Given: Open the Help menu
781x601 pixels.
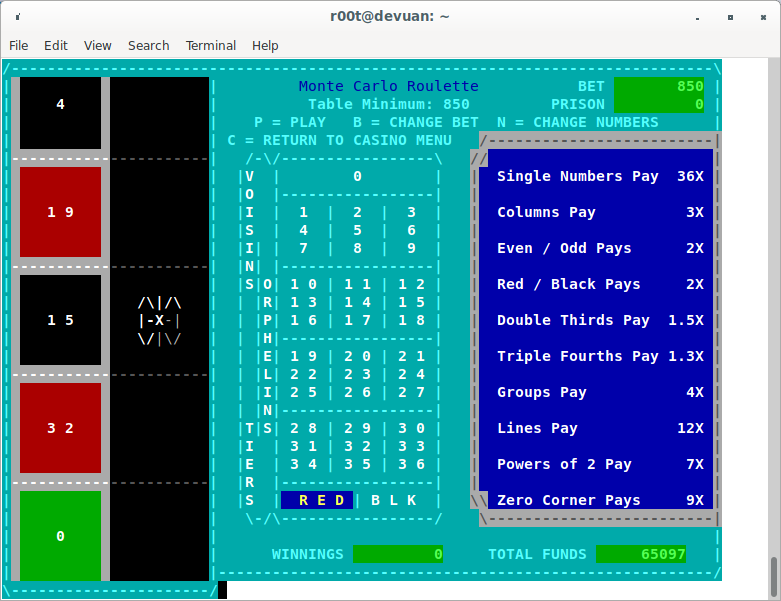Looking at the screenshot, I should [265, 45].
